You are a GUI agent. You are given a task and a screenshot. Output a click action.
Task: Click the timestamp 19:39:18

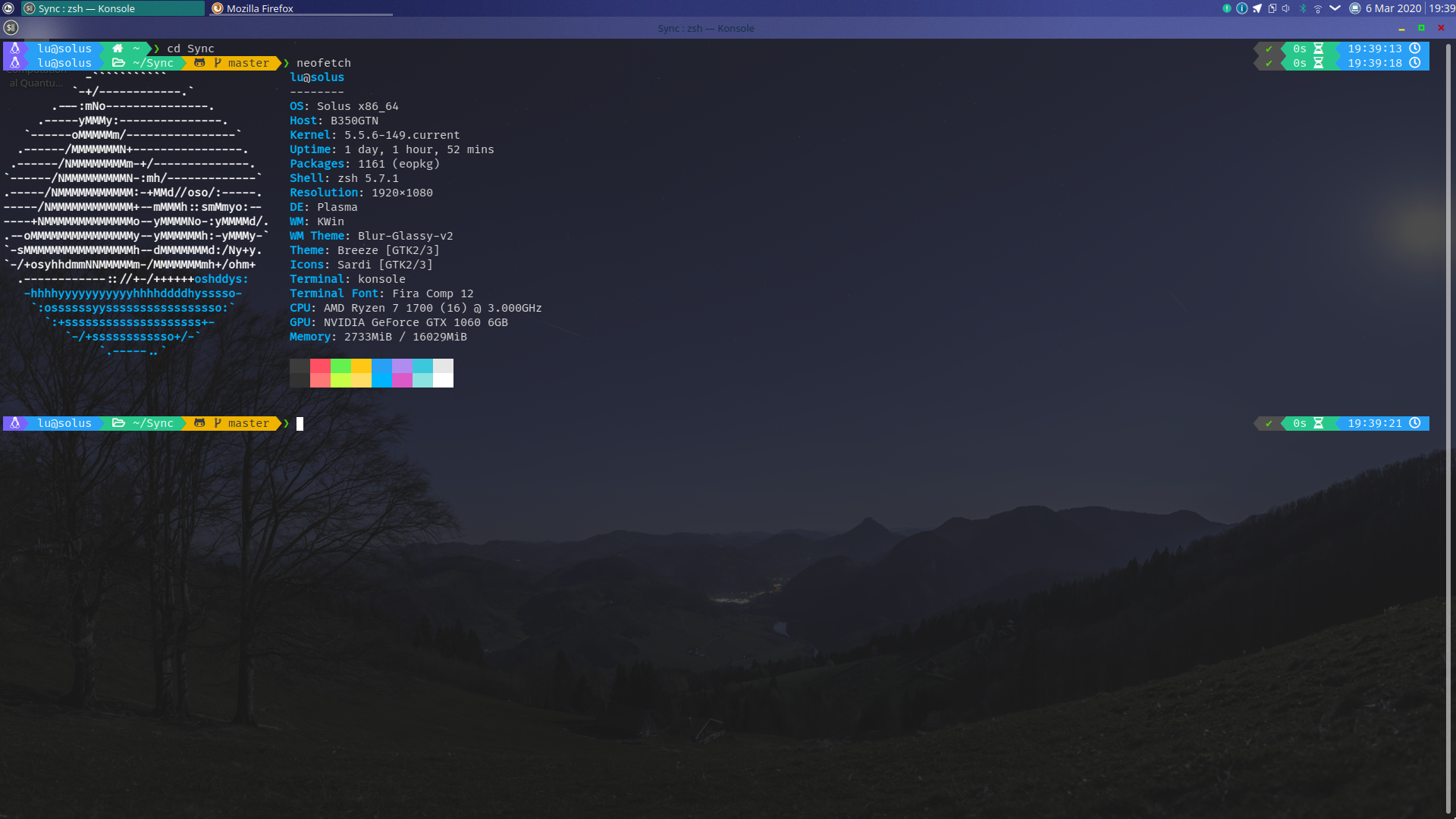click(1375, 63)
